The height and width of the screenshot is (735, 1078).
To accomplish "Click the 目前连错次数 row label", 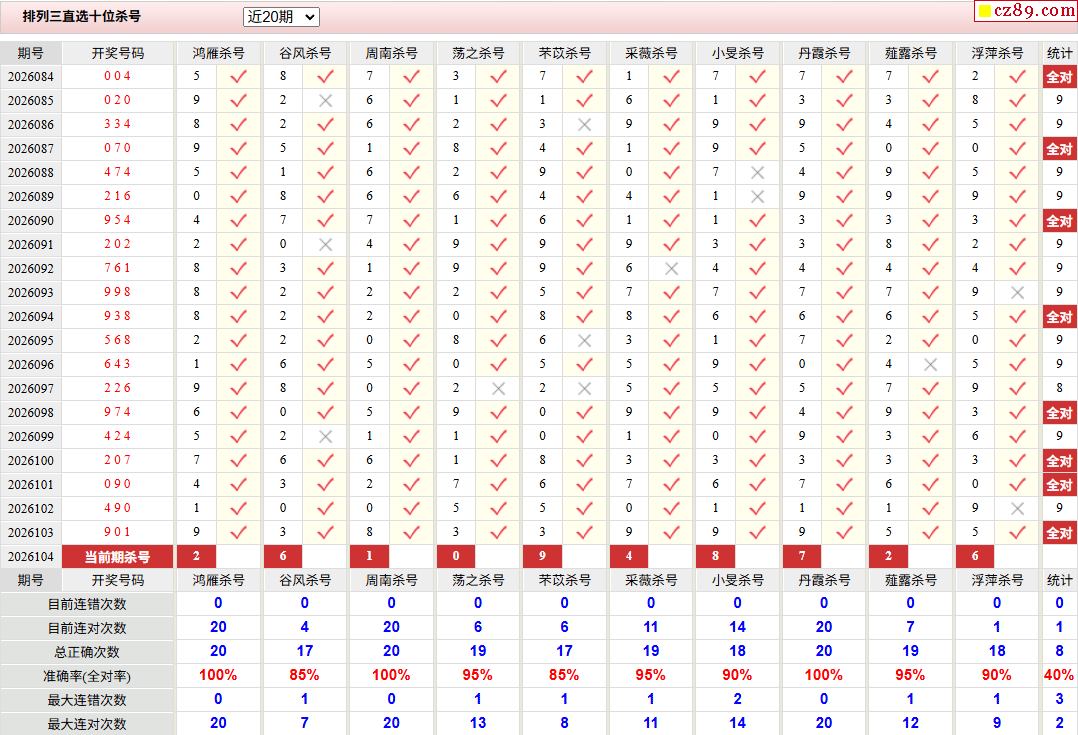I will click(87, 604).
